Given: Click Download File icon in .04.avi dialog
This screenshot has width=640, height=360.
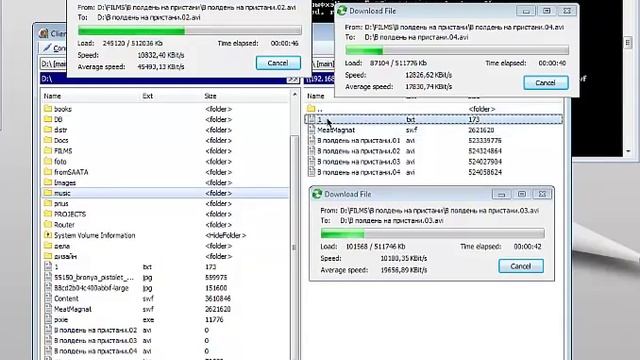Looking at the screenshot, I should tap(342, 11).
